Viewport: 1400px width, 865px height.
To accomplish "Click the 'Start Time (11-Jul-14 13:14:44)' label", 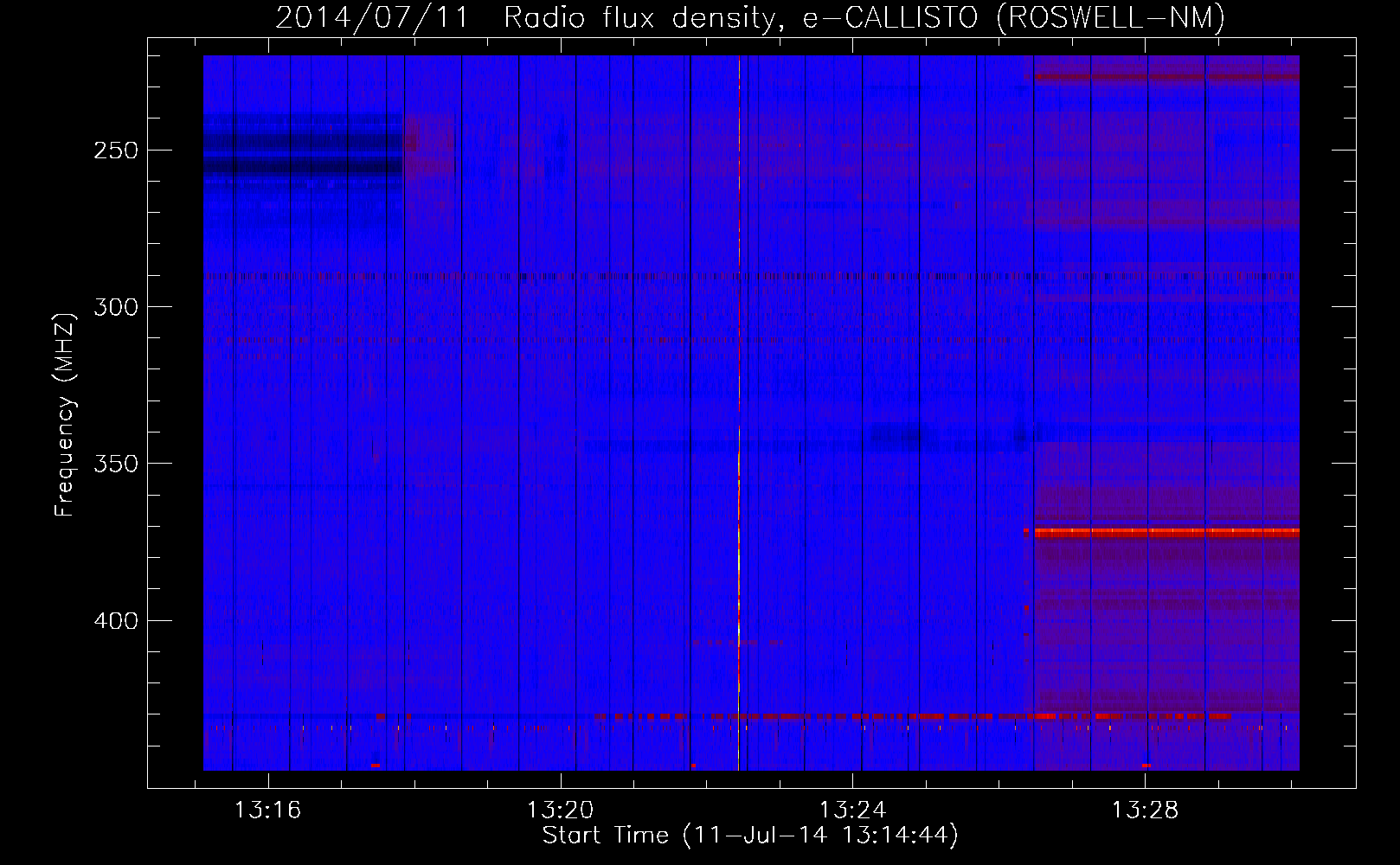I will click(x=750, y=836).
